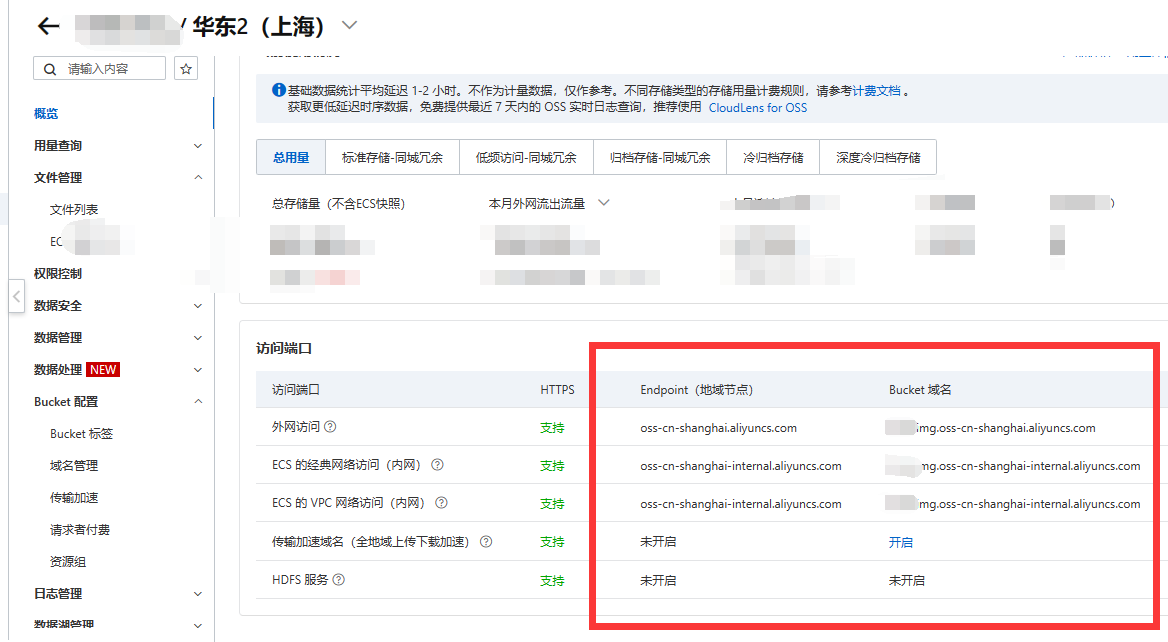This screenshot has width=1168, height=642.
Task: Expand the 本月外网流出流量 dropdown
Action: point(604,203)
